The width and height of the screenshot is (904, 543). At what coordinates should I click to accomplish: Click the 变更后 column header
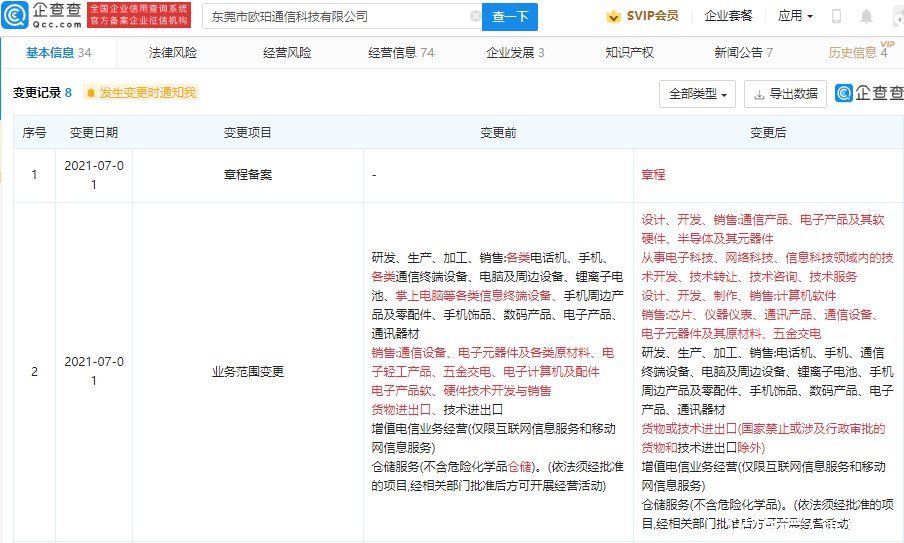[768, 133]
